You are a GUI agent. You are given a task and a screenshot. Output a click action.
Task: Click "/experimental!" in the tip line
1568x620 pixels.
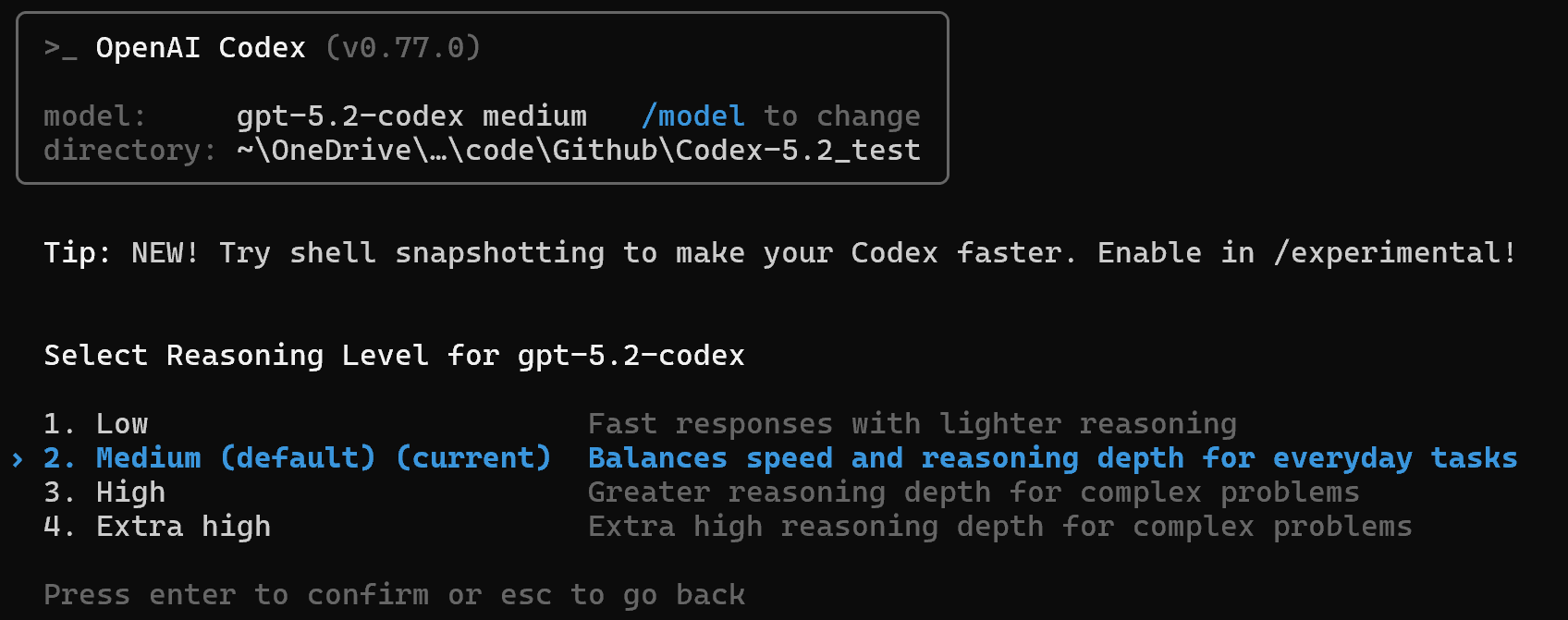(1394, 253)
